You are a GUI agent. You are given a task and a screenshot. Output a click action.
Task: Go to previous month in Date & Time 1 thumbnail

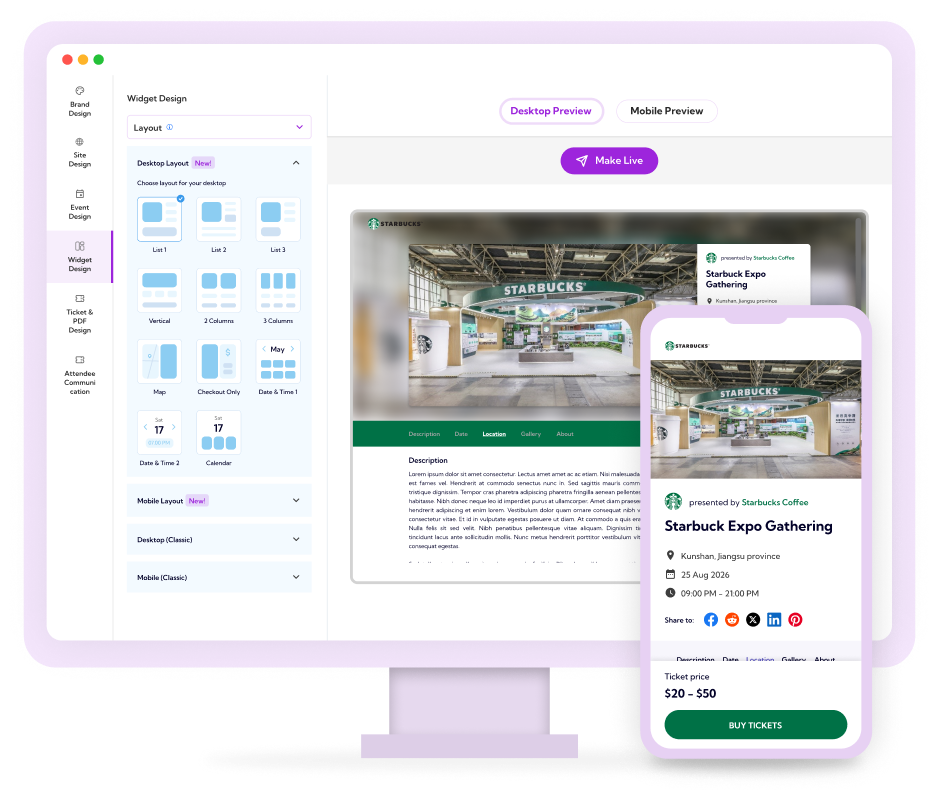pos(263,348)
